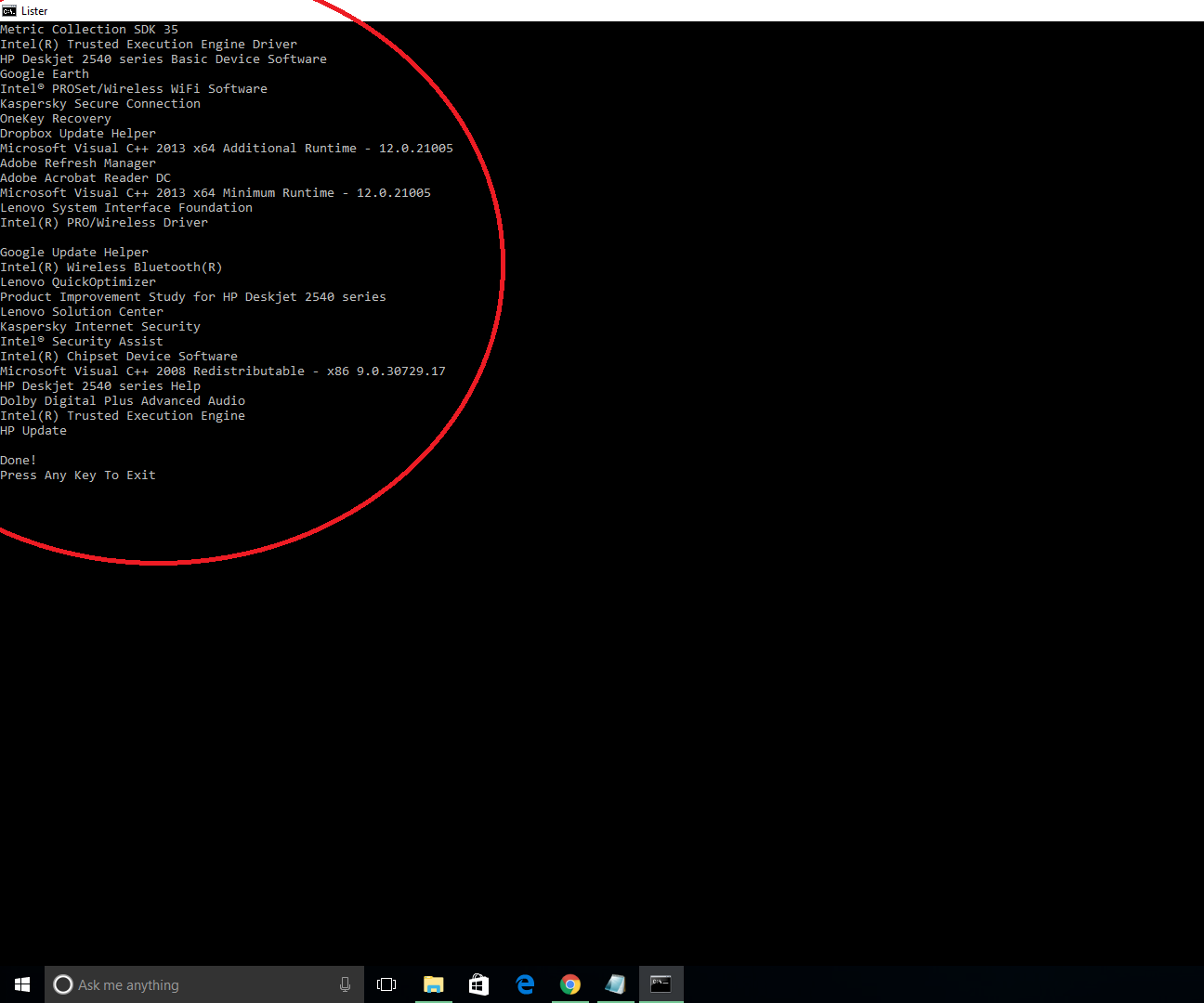Click 'Kaspersky Internet Security' line

point(100,327)
